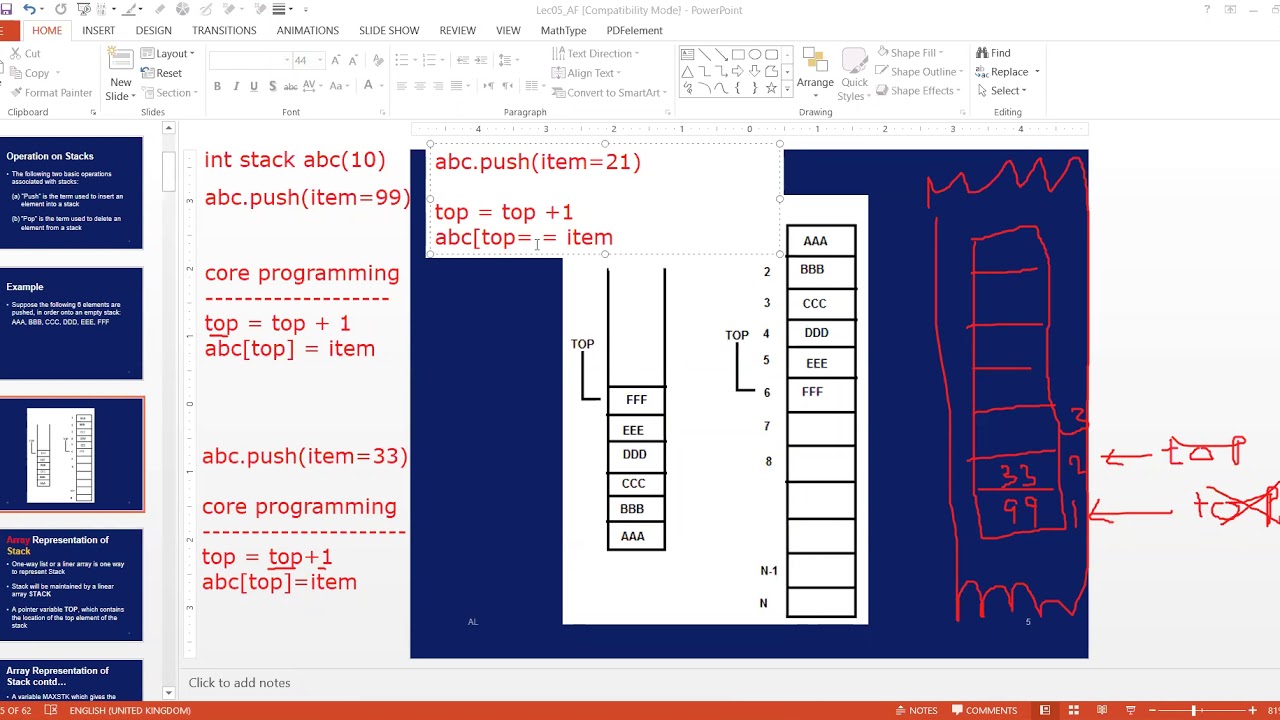Image resolution: width=1280 pixels, height=720 pixels.
Task: Open Quick Styles gallery
Action: point(854,73)
